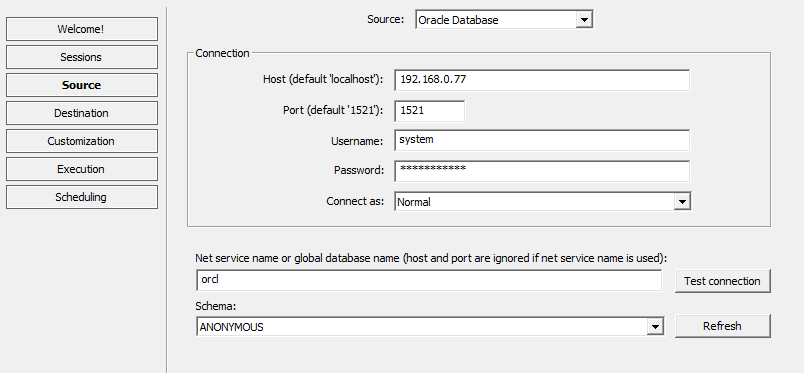Viewport: 804px width, 373px height.
Task: Refresh the schema list
Action: coord(722,326)
